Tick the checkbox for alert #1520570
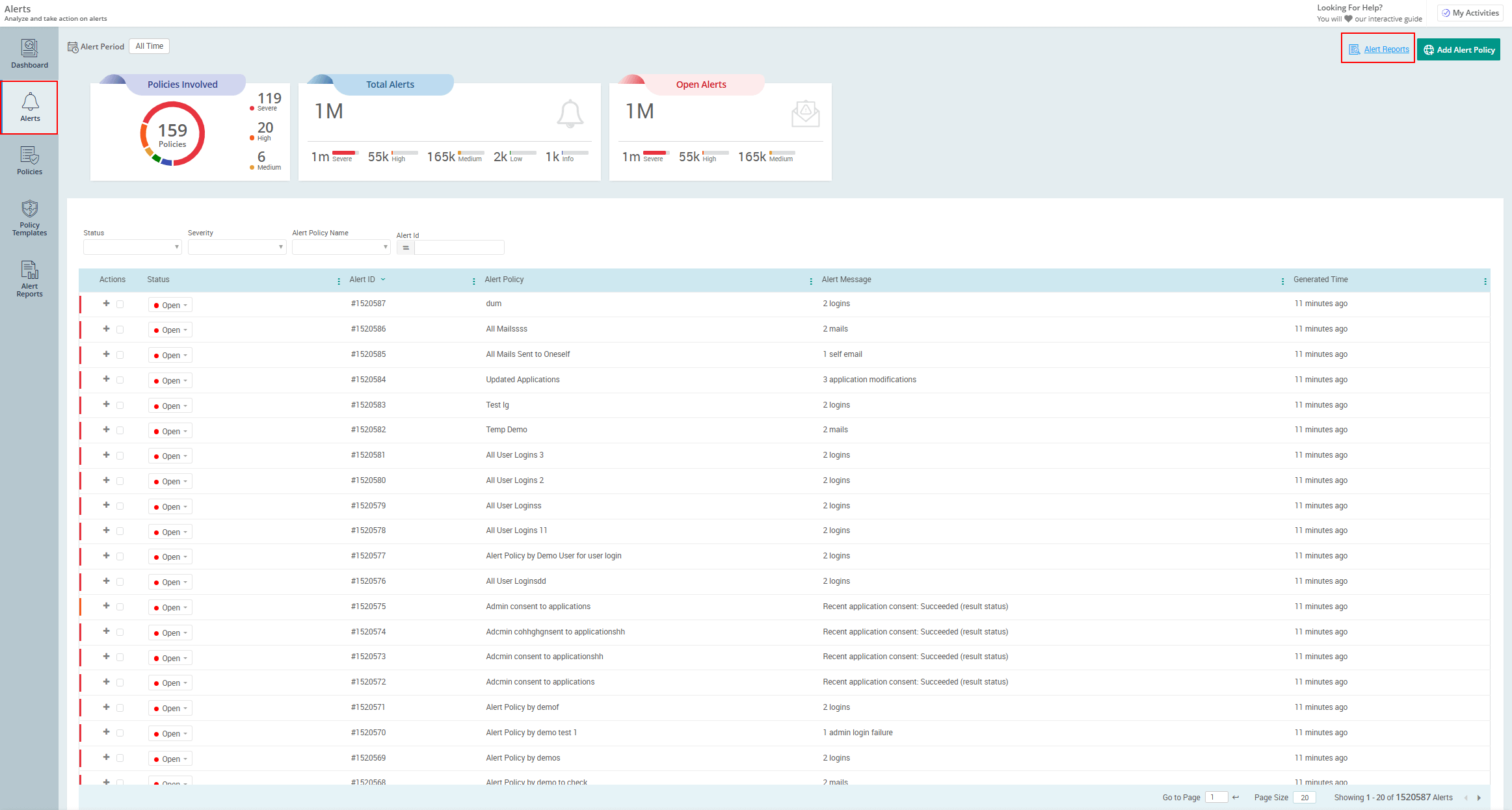The height and width of the screenshot is (810, 1512). pos(120,733)
